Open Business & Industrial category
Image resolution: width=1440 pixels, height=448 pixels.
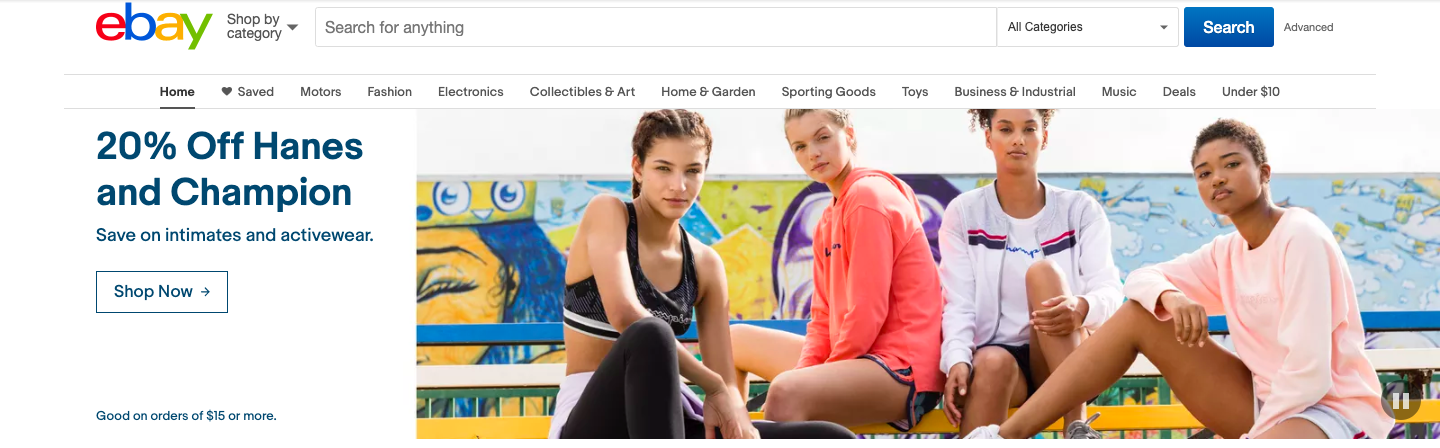click(x=1014, y=91)
